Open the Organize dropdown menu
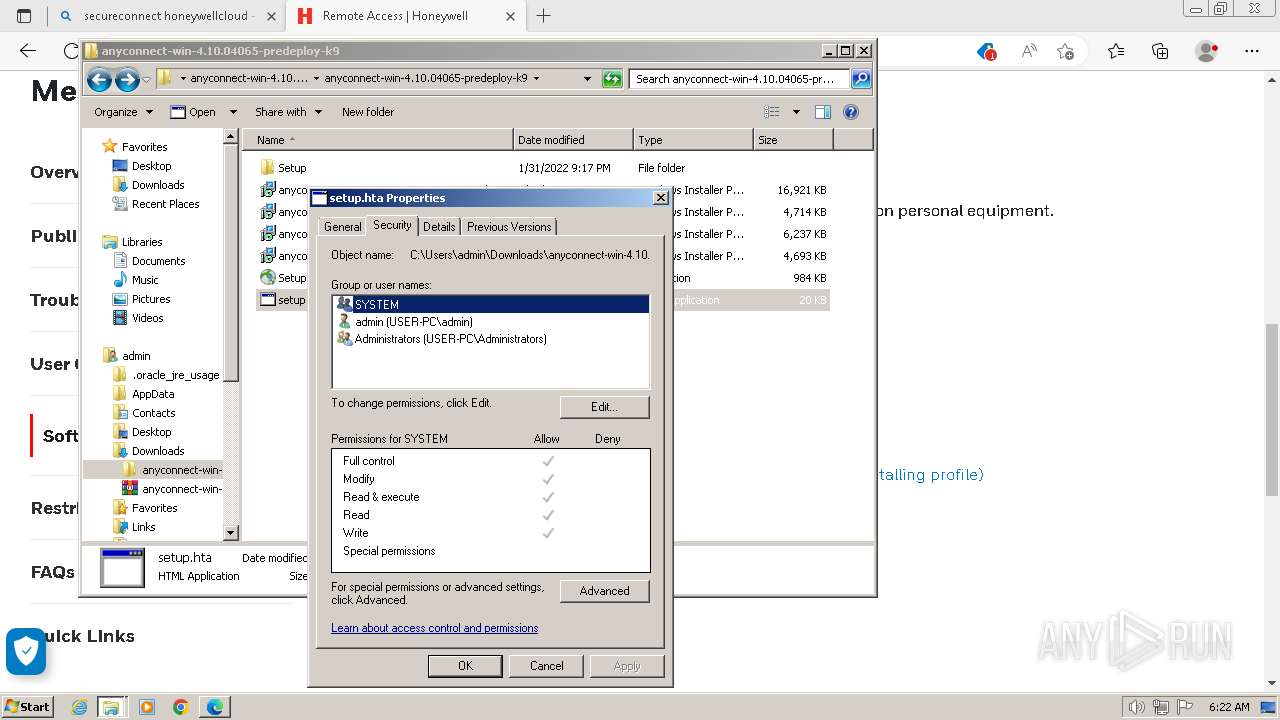This screenshot has height=720, width=1280. 123,112
